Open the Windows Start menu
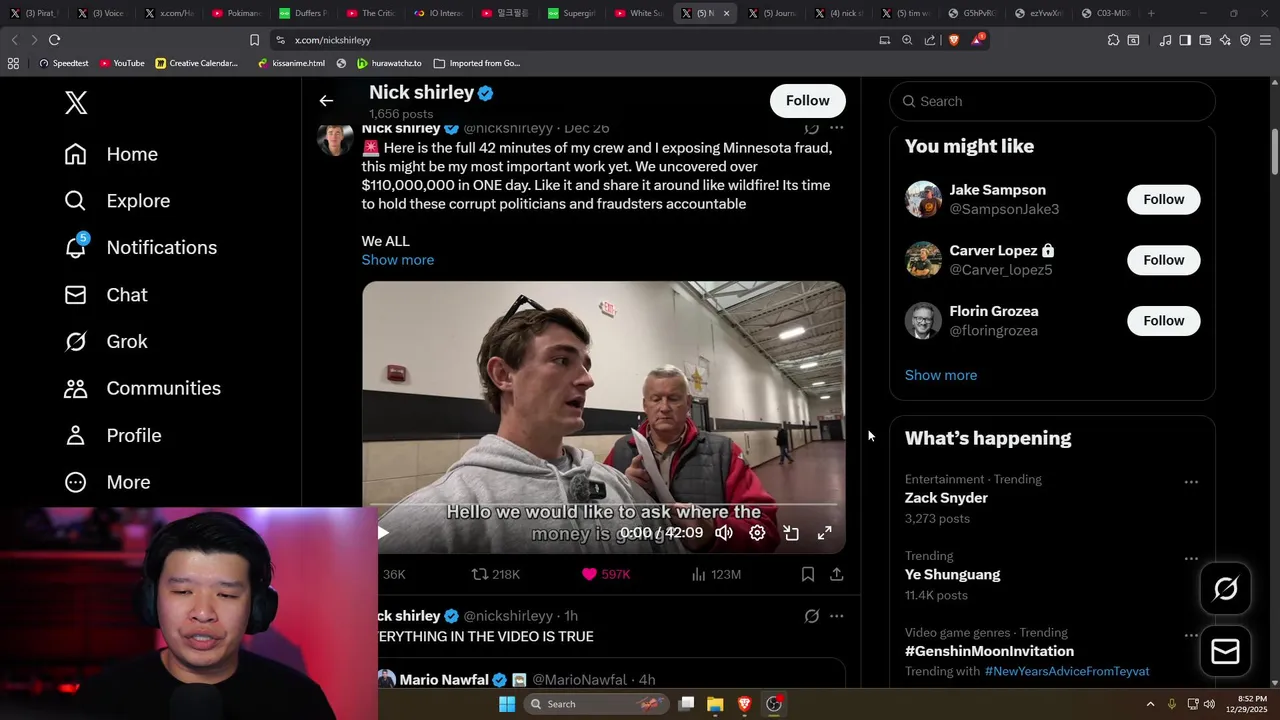 507,704
